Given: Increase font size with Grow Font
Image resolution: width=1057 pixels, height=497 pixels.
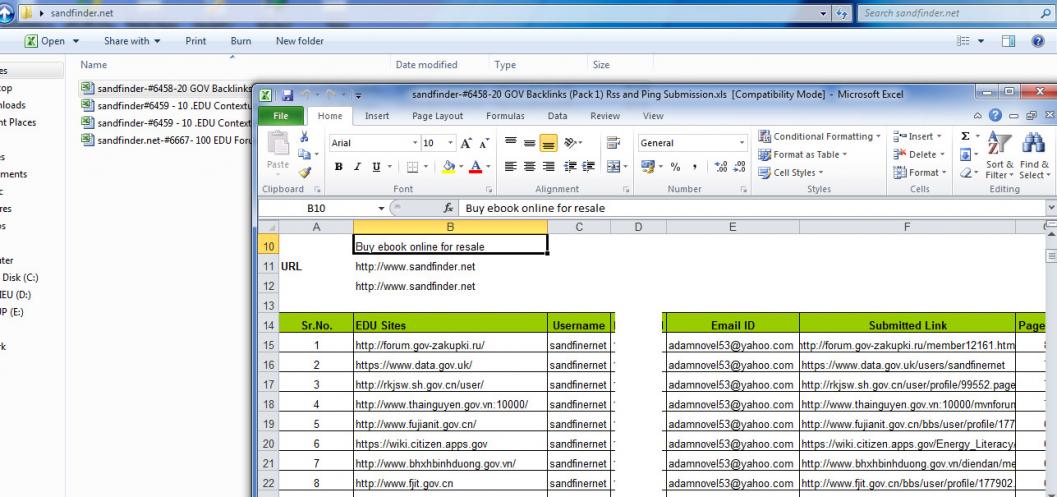Looking at the screenshot, I should click(466, 143).
